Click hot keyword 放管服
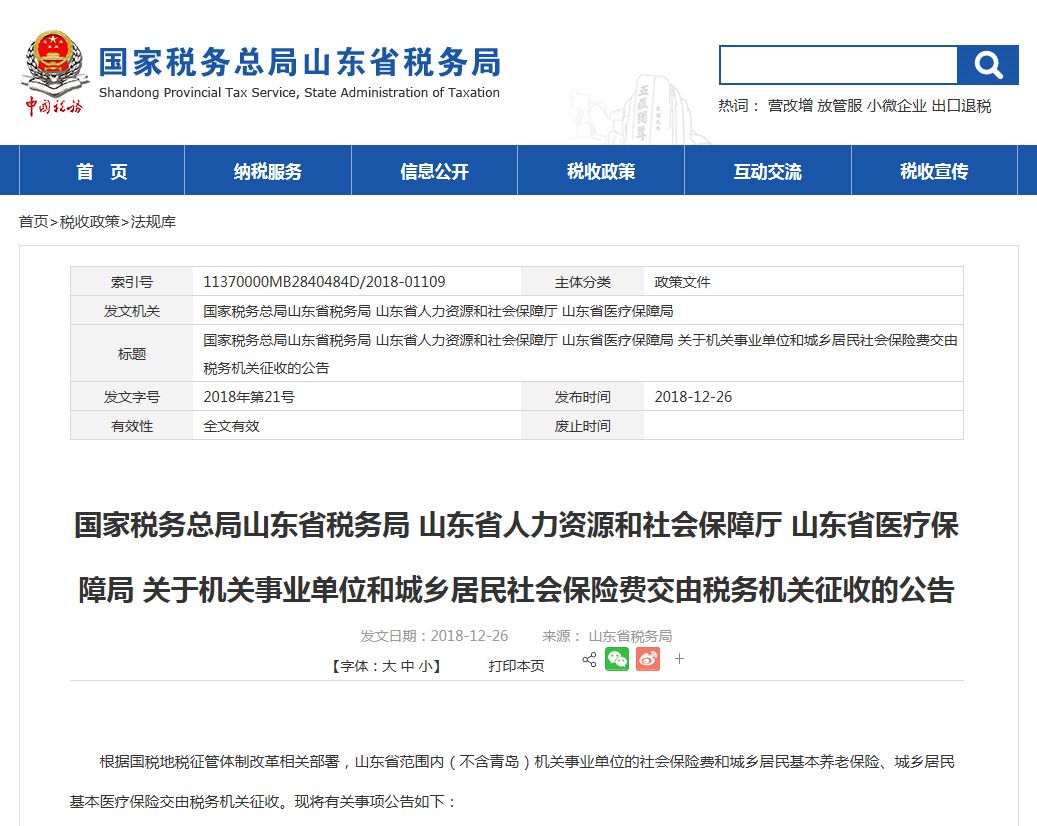Viewport: 1037px width, 826px height. point(840,106)
